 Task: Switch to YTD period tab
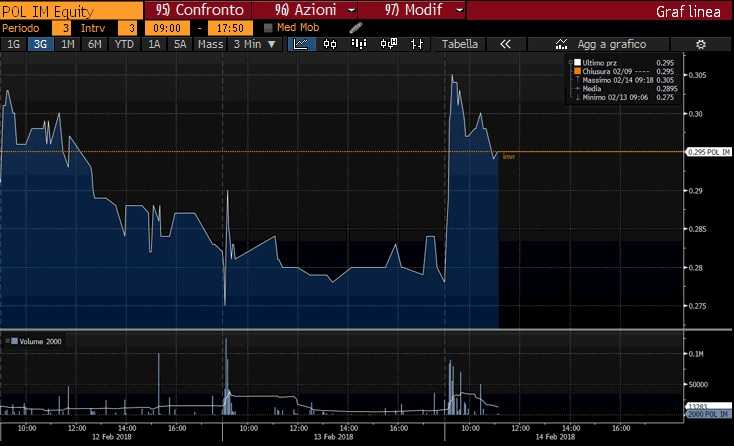tap(124, 45)
